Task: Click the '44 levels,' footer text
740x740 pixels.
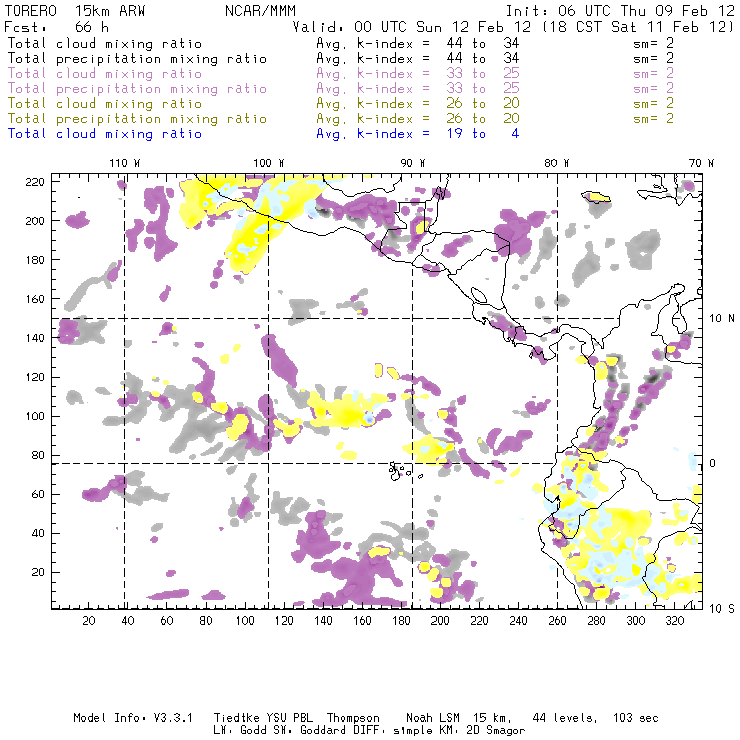Action: coord(565,718)
